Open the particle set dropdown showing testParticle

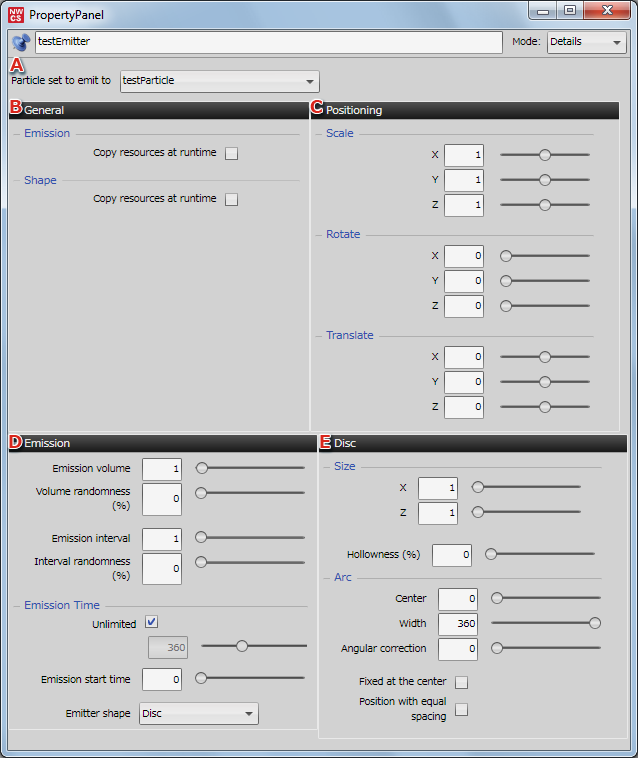click(x=218, y=81)
